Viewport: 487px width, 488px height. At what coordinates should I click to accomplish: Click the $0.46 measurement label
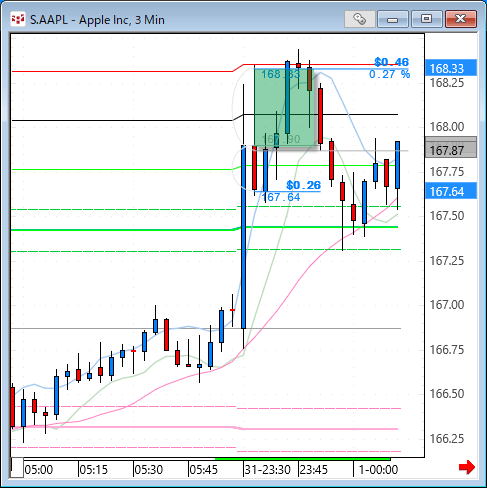tap(391, 62)
